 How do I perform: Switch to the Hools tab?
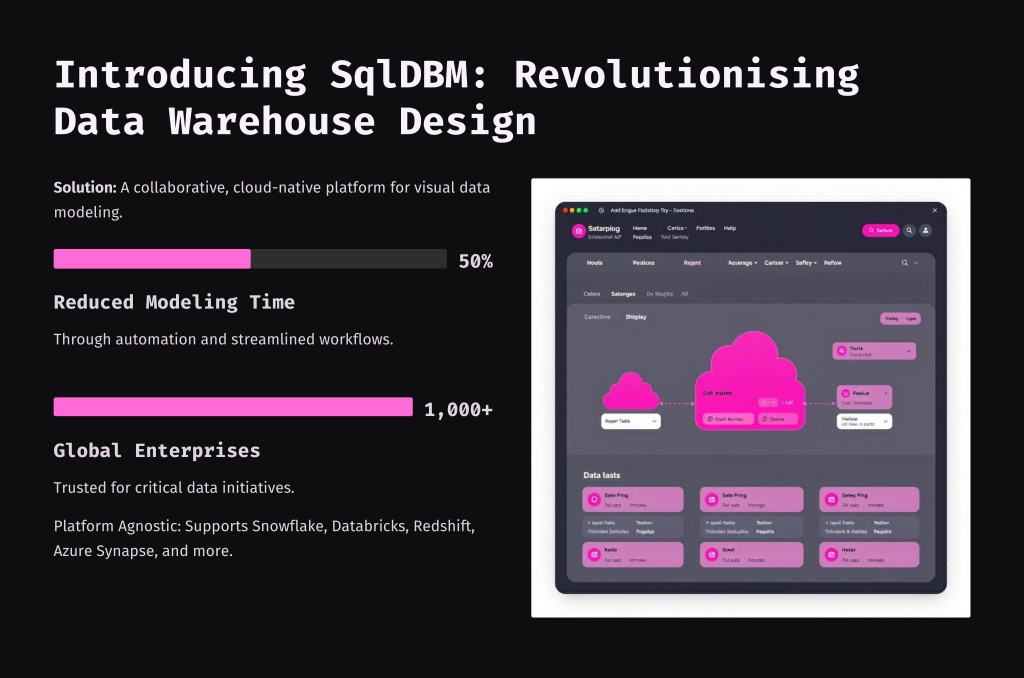coord(594,263)
